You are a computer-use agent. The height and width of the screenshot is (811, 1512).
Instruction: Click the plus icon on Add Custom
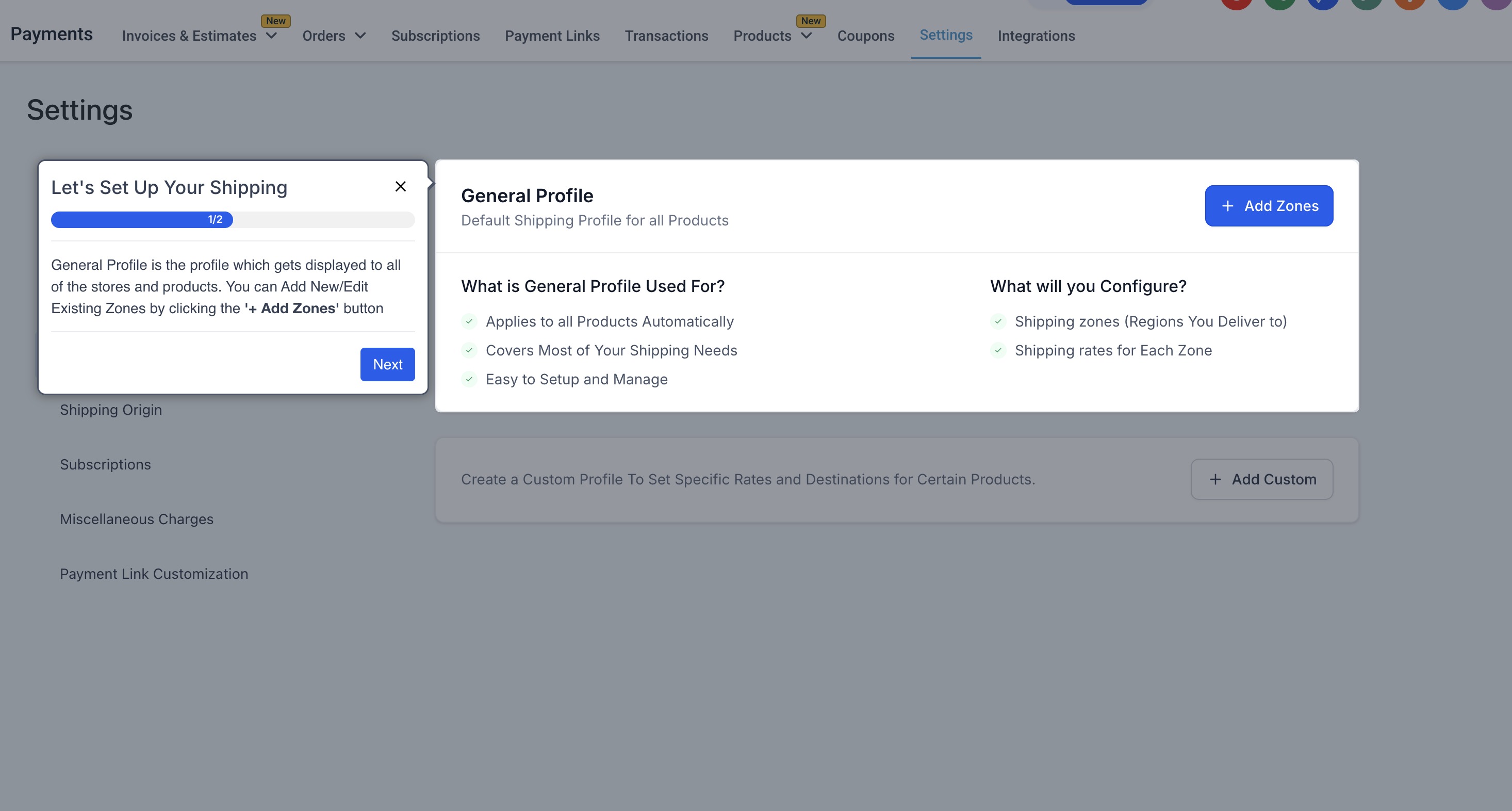(1215, 480)
